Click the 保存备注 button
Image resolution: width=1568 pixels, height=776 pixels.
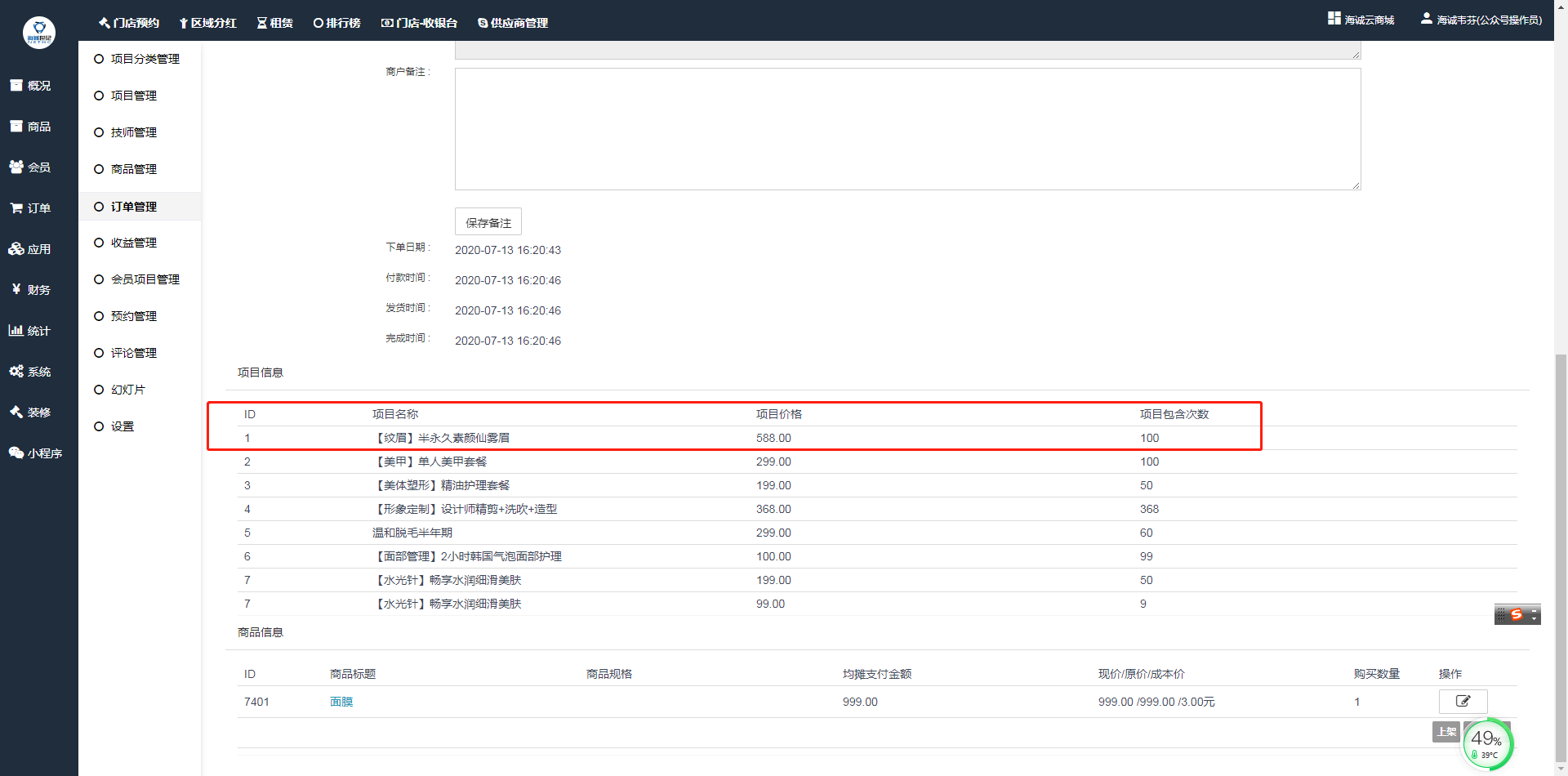pos(488,222)
